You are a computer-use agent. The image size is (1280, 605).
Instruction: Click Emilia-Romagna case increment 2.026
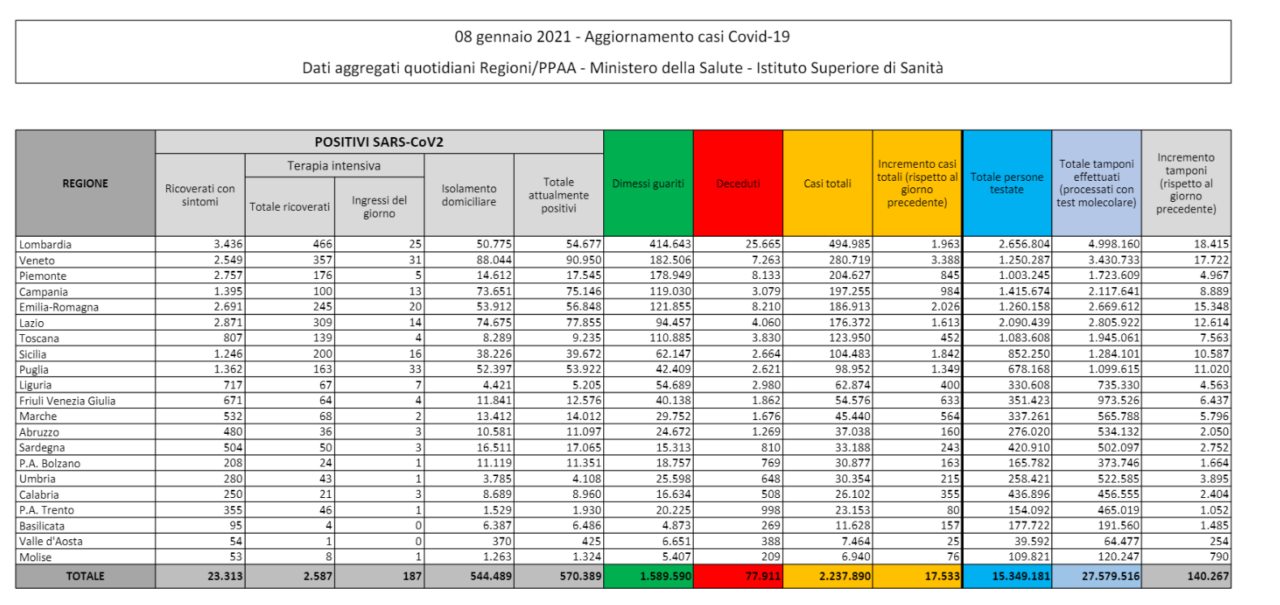(943, 307)
